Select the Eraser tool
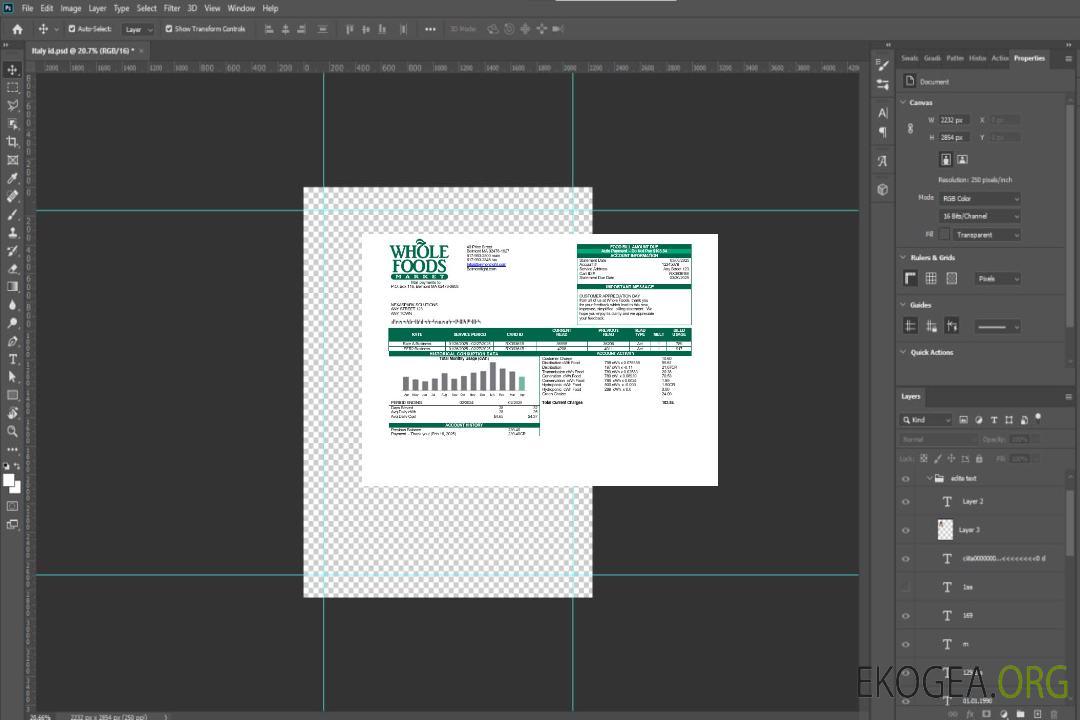This screenshot has height=720, width=1080. pyautogui.click(x=12, y=269)
